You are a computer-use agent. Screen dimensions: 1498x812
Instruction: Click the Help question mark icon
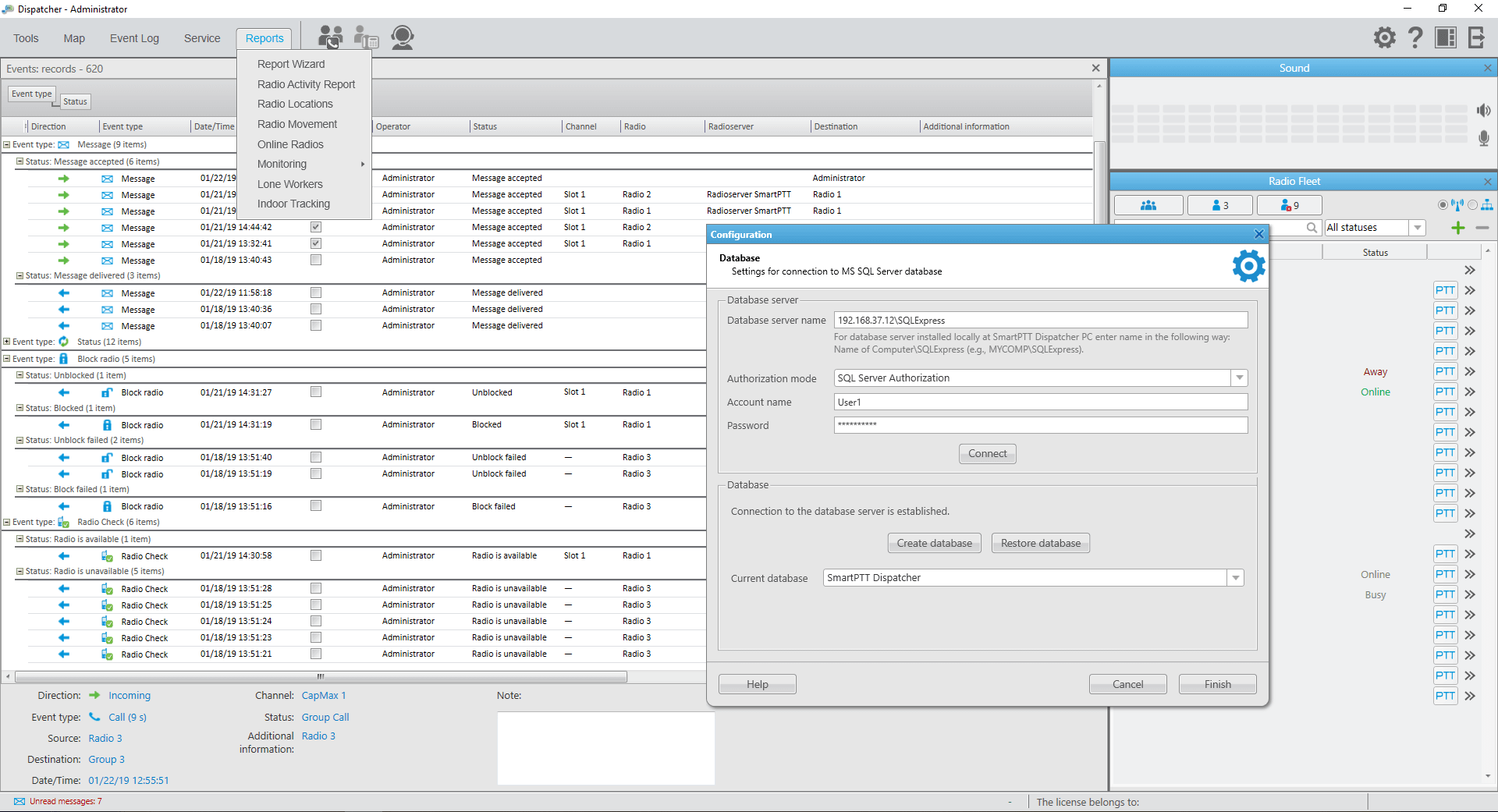point(1416,37)
